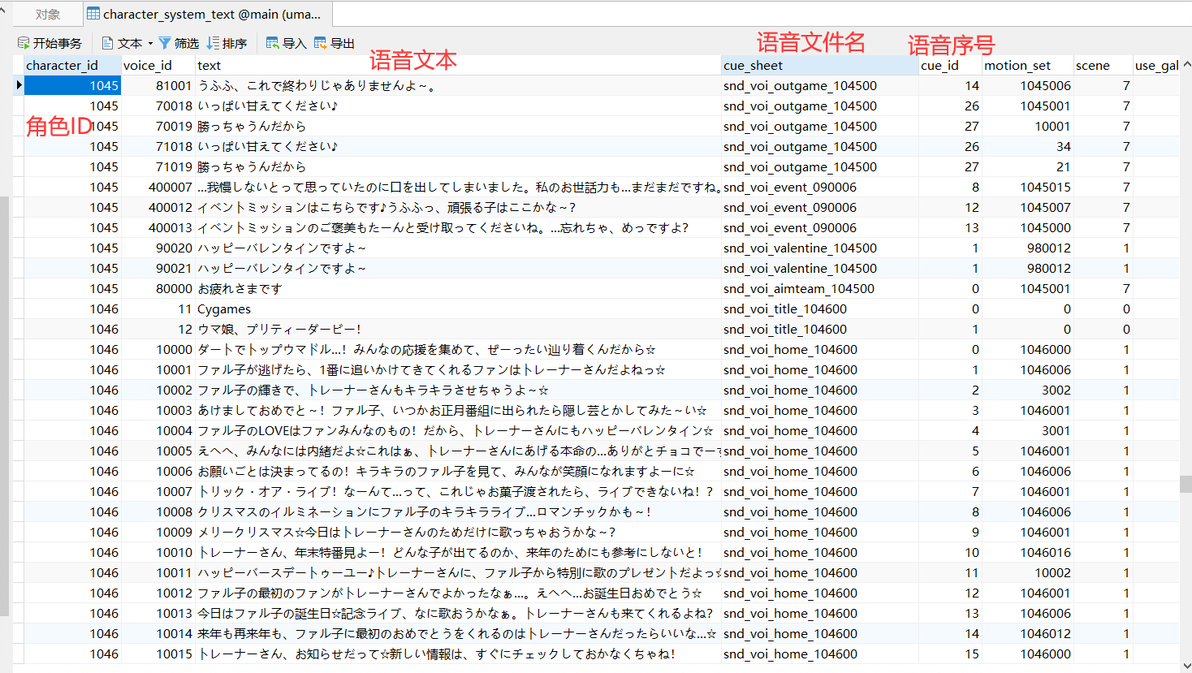This screenshot has height=673, width=1192.
Task: Select the text cell 'Cygames'
Action: click(x=458, y=309)
